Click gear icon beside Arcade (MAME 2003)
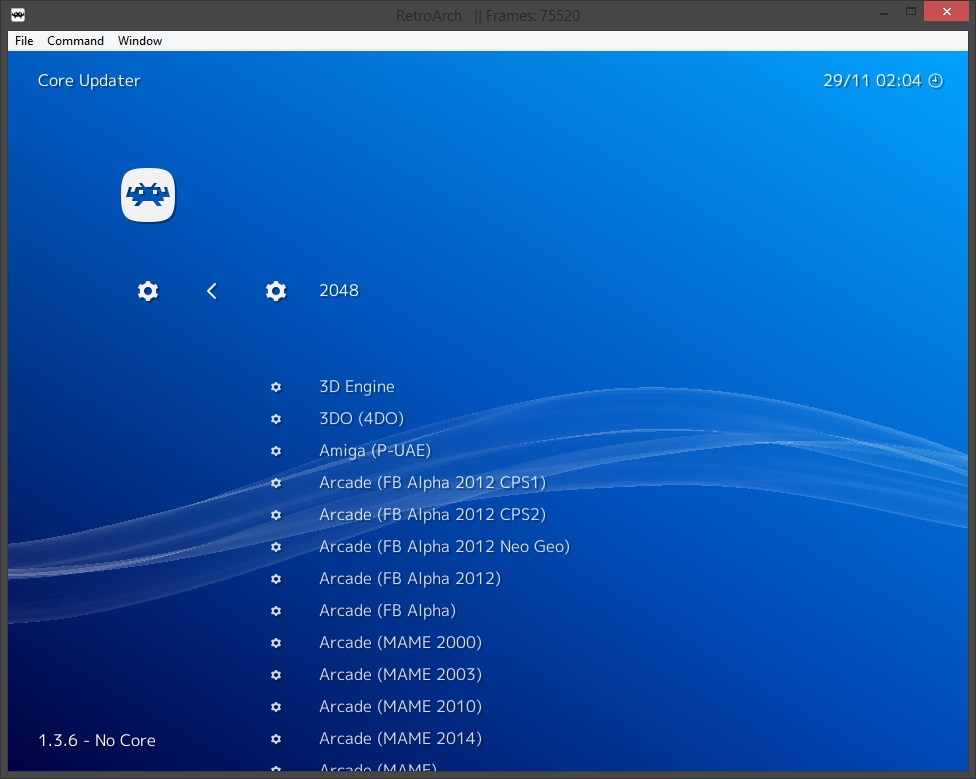 click(x=276, y=675)
